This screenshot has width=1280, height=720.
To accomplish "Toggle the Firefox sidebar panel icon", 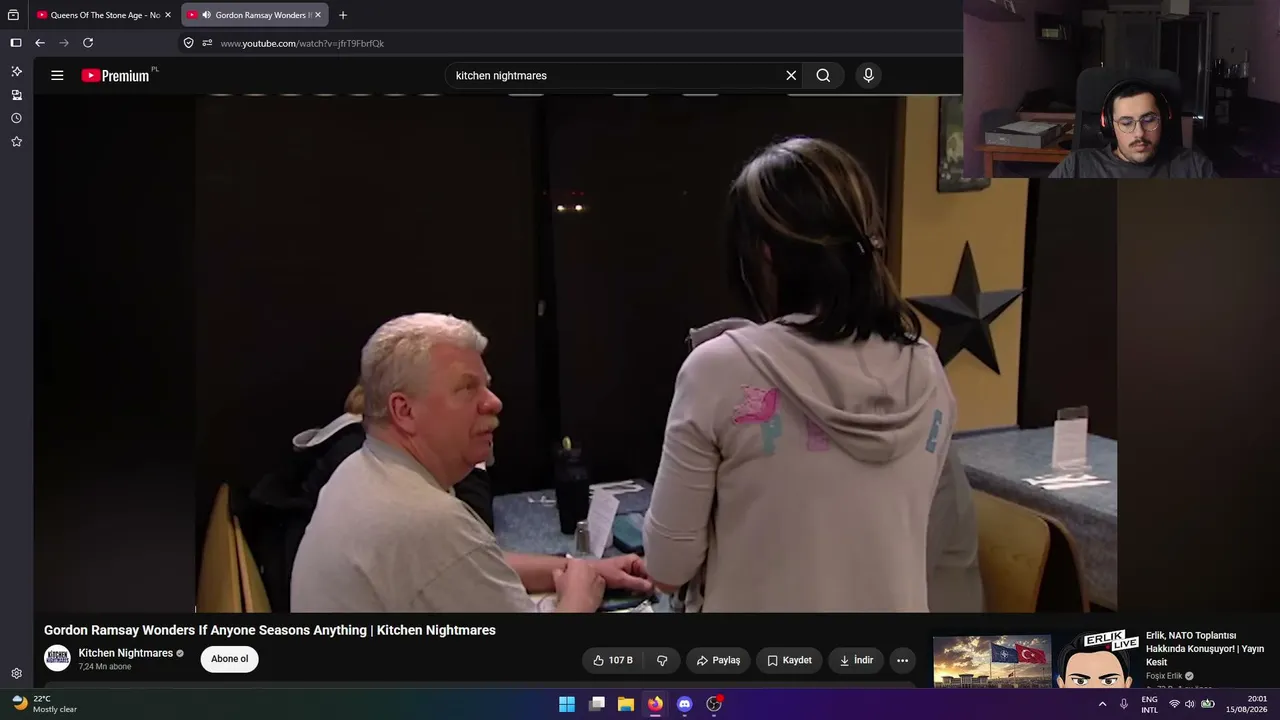I will tap(16, 43).
